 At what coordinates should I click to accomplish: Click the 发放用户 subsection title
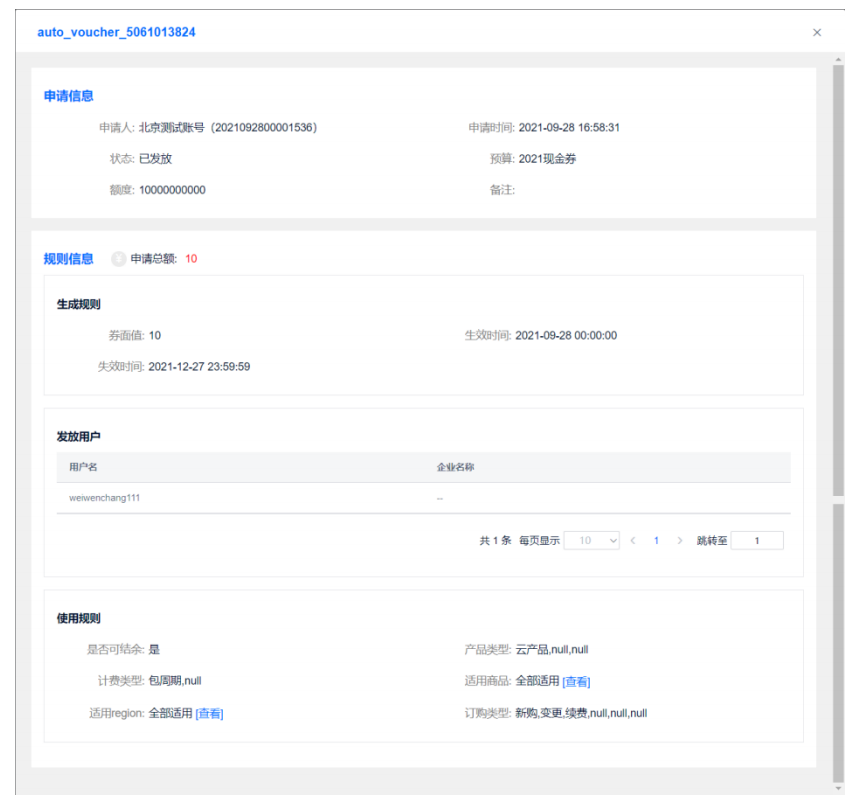tap(79, 437)
